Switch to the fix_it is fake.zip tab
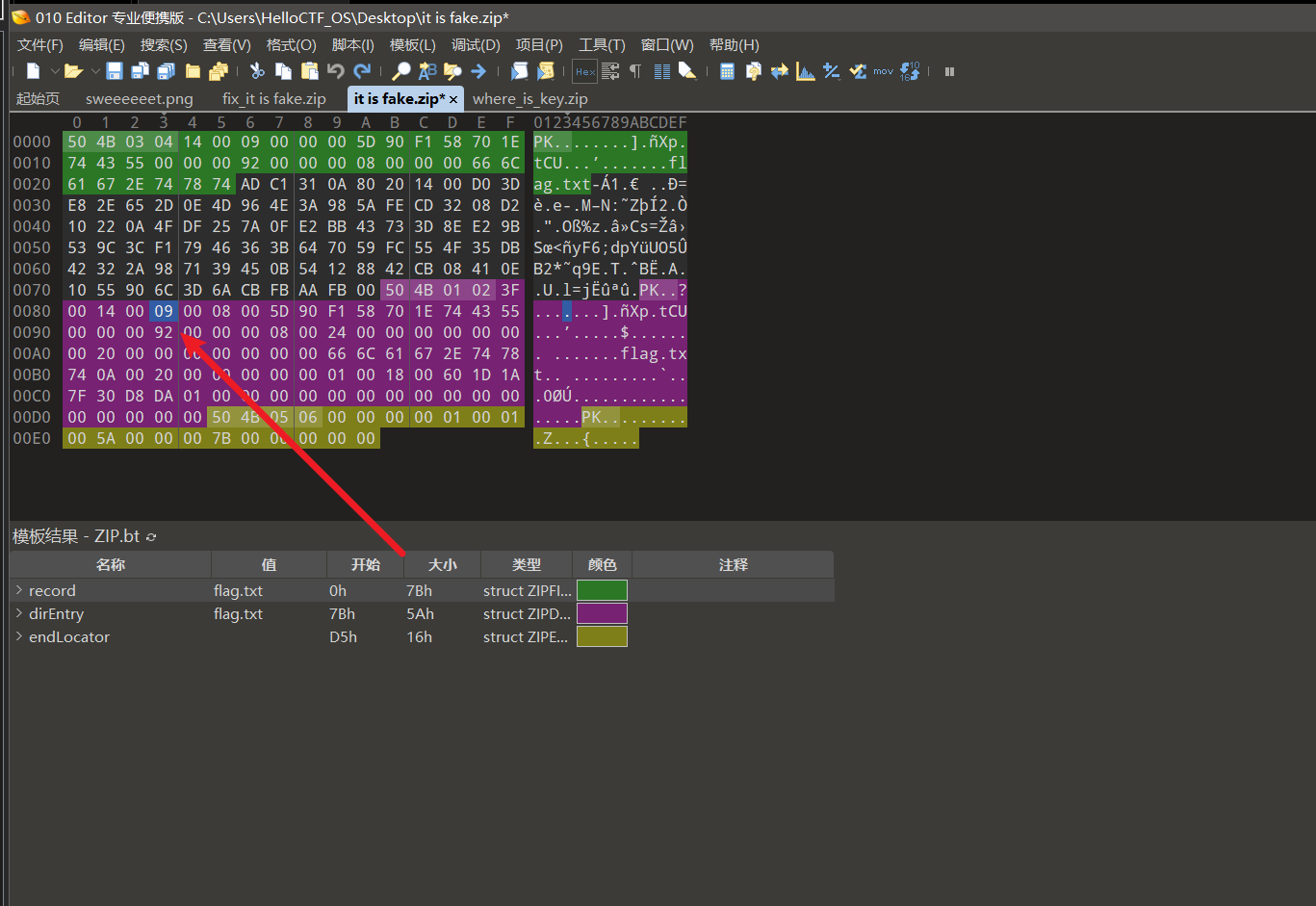The width and height of the screenshot is (1316, 906). pyautogui.click(x=274, y=98)
